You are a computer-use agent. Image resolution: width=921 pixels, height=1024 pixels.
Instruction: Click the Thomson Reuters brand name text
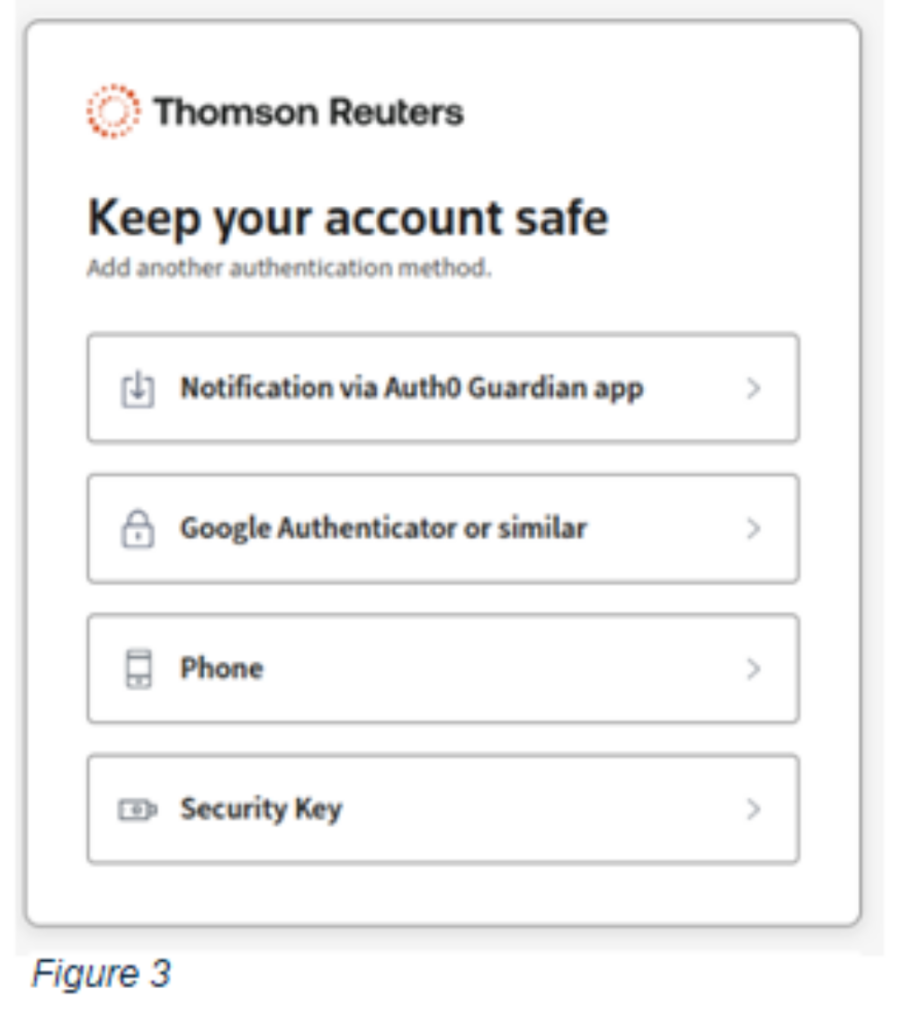pos(308,112)
